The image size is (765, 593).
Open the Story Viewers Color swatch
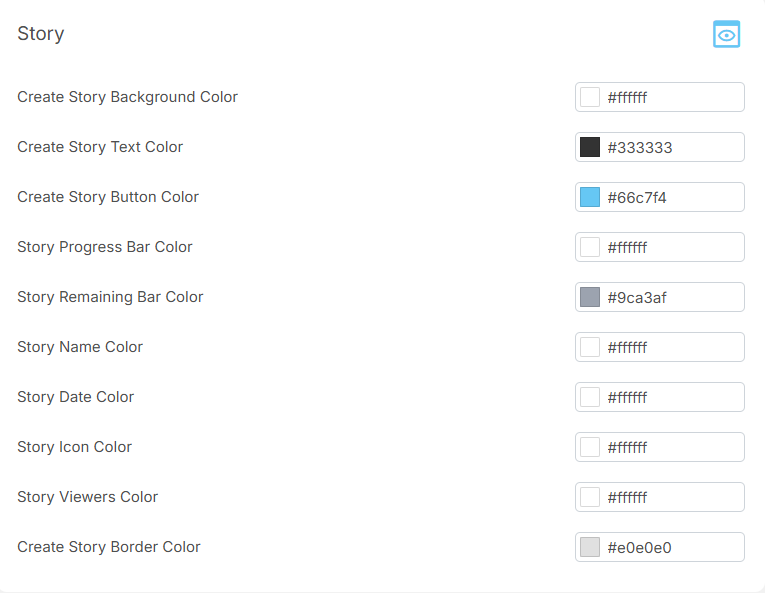590,497
